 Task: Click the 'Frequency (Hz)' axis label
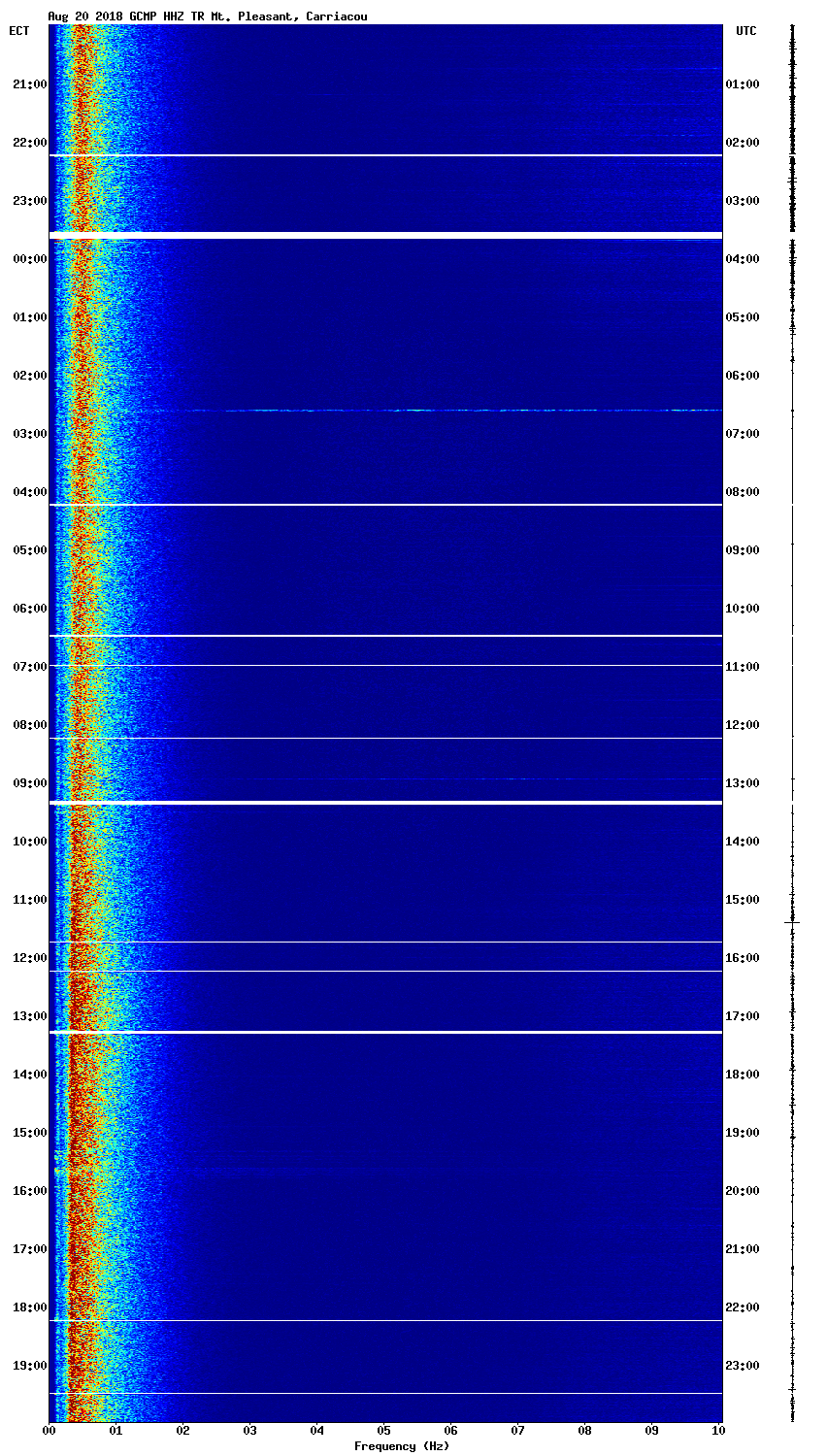(x=402, y=1446)
